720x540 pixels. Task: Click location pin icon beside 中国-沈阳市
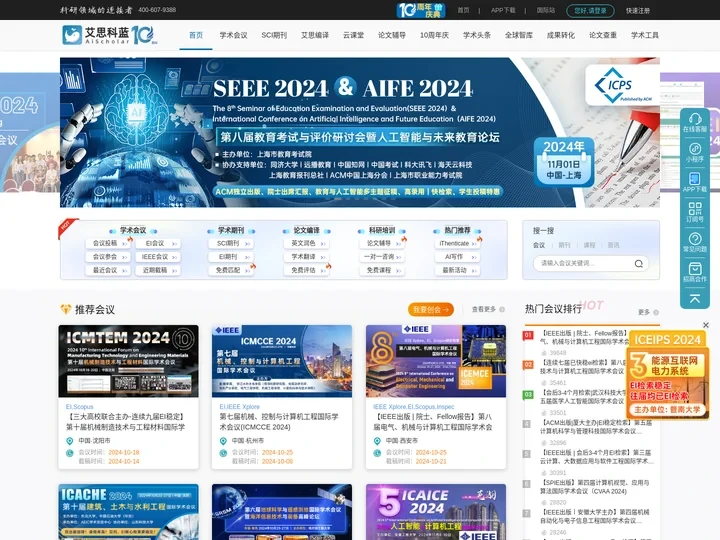point(70,441)
